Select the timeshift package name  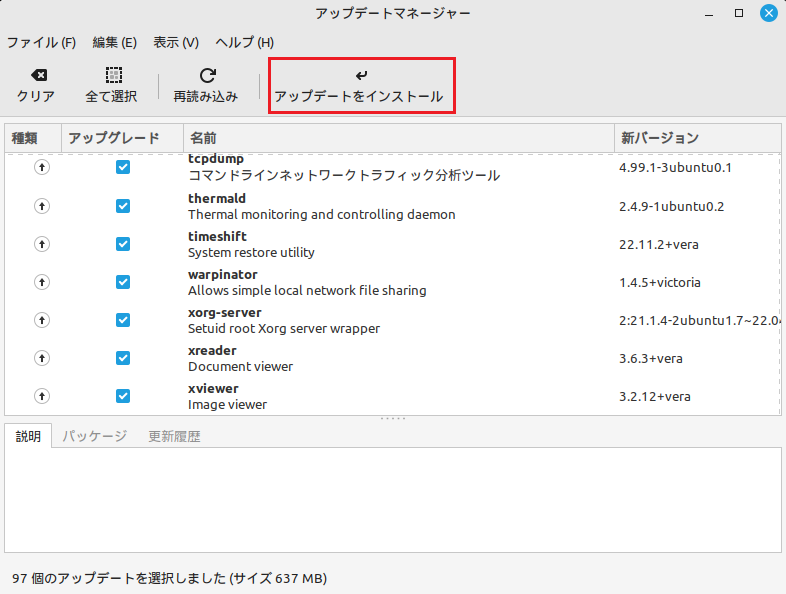[x=218, y=237]
